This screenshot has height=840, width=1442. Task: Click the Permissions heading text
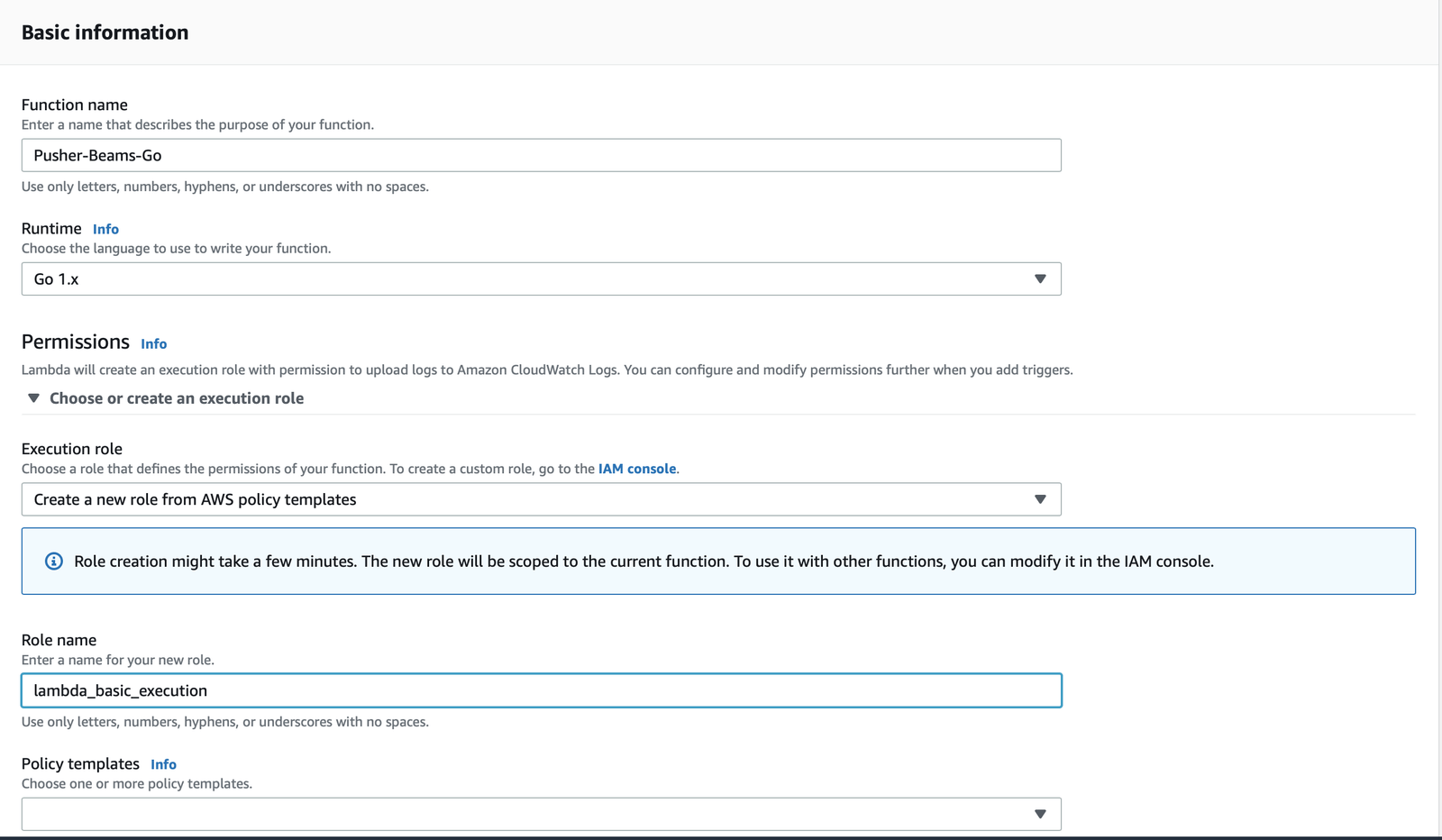pyautogui.click(x=76, y=342)
